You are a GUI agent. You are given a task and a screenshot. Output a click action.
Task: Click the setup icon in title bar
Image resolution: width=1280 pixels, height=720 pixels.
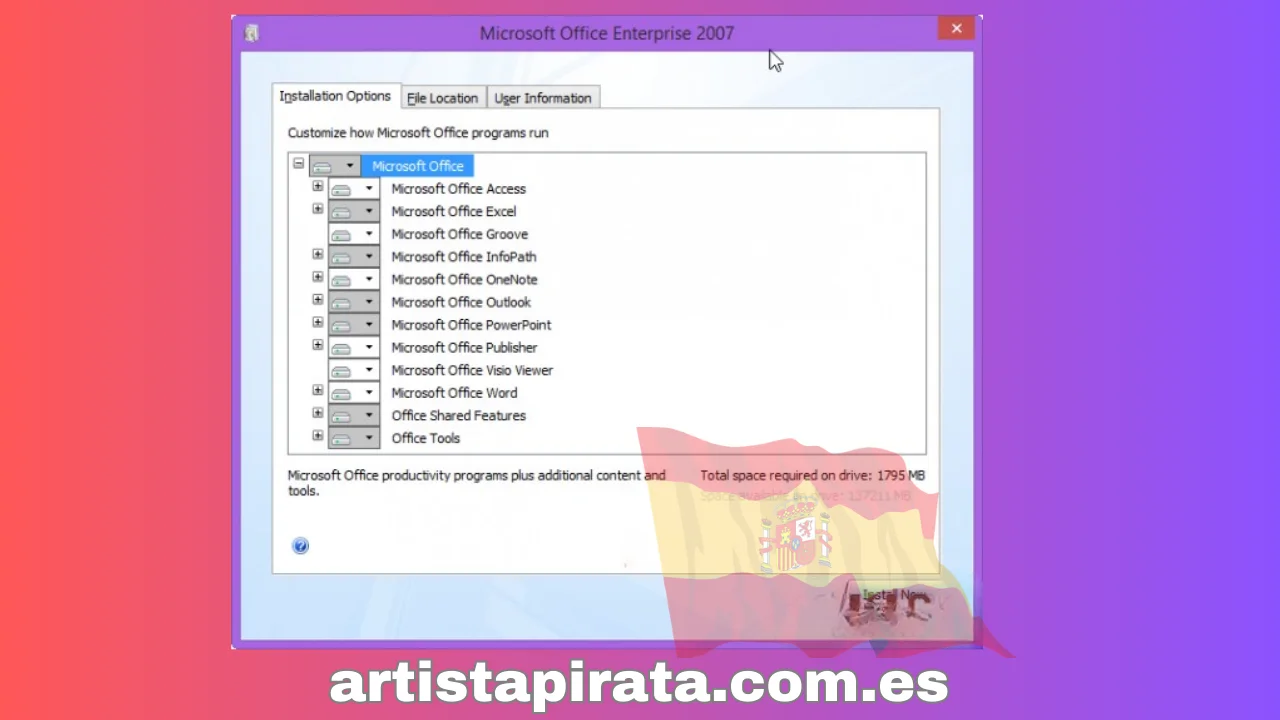(252, 33)
